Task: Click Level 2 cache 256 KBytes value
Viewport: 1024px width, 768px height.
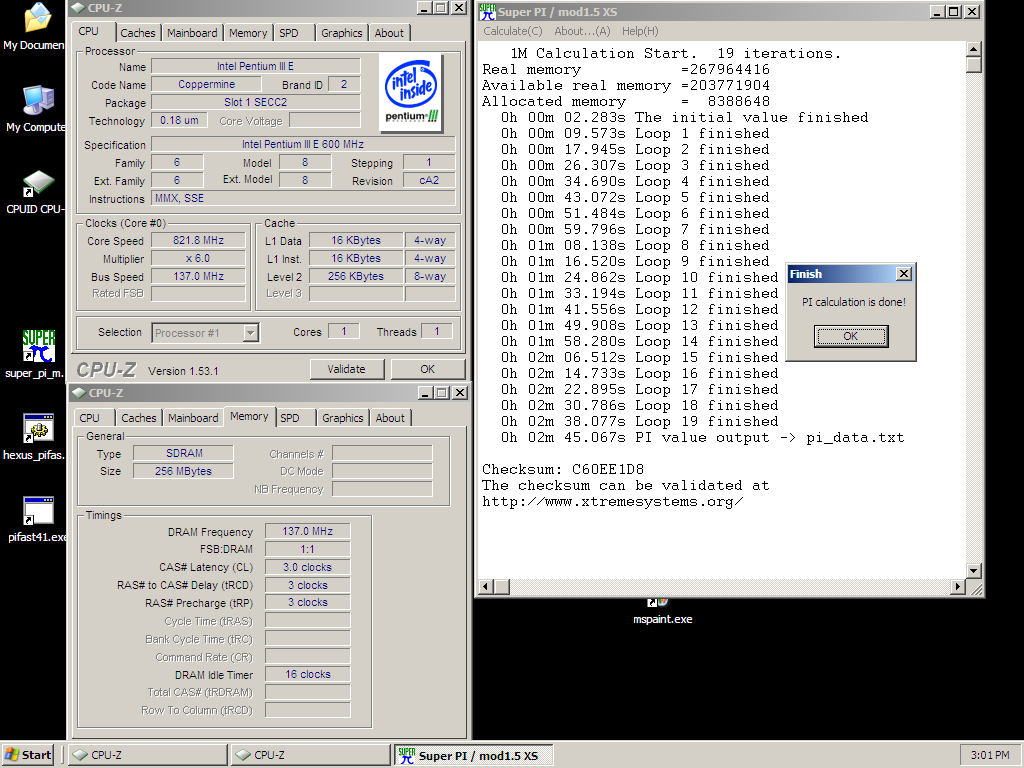Action: coord(356,276)
